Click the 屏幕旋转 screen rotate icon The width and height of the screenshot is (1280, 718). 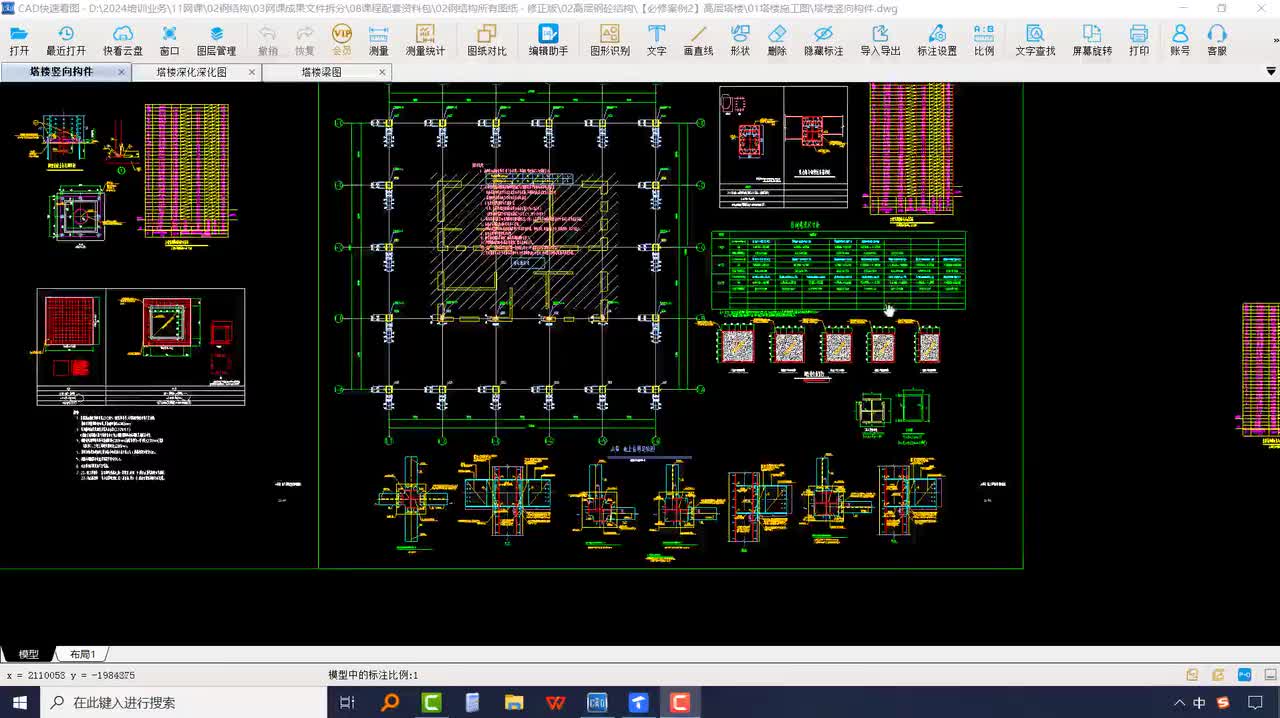tap(1092, 40)
